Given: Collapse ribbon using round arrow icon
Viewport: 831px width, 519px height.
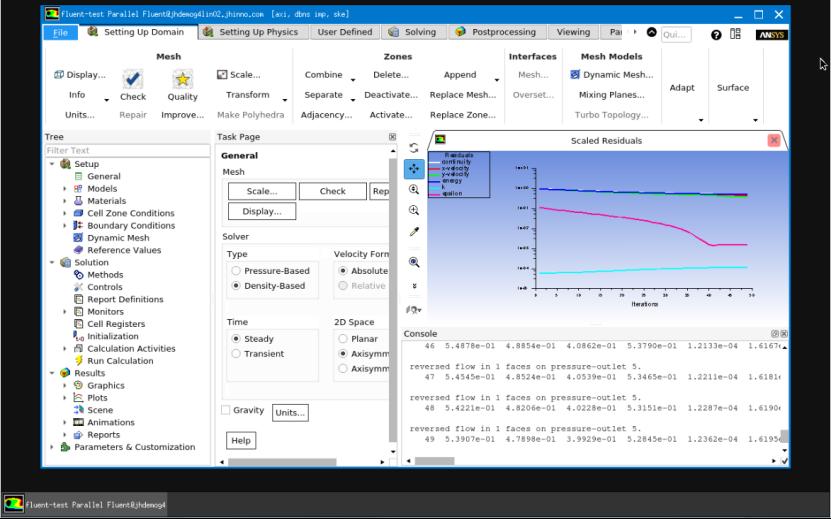Looking at the screenshot, I should 652,32.
